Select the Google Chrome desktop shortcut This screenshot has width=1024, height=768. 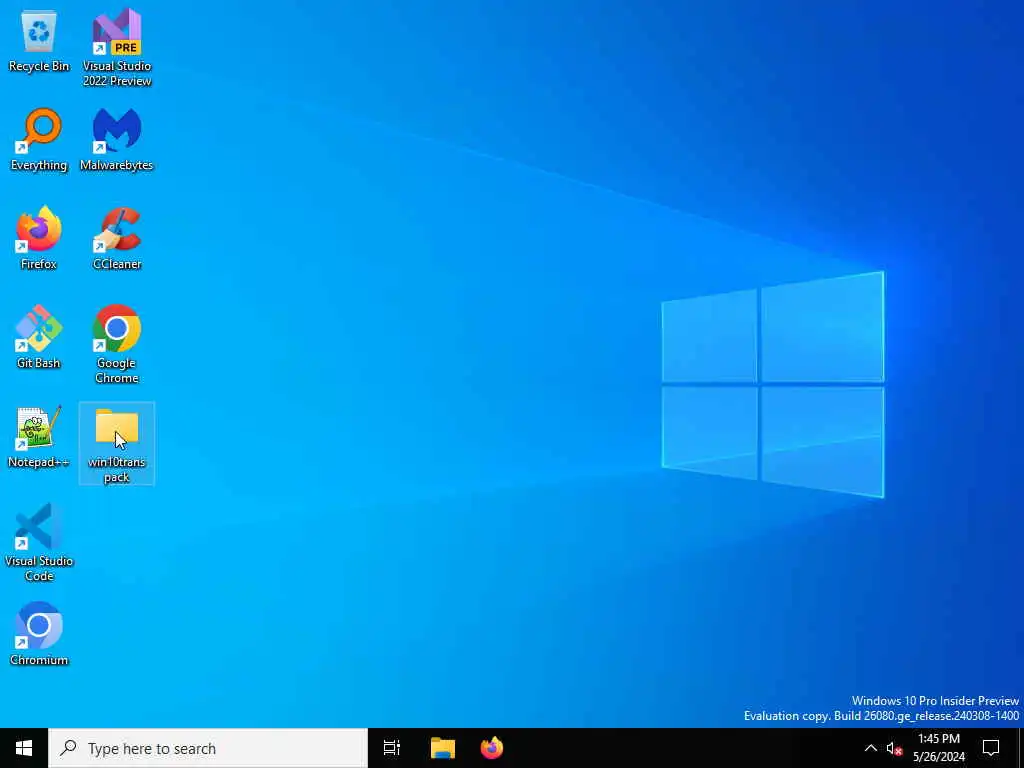coord(117,344)
